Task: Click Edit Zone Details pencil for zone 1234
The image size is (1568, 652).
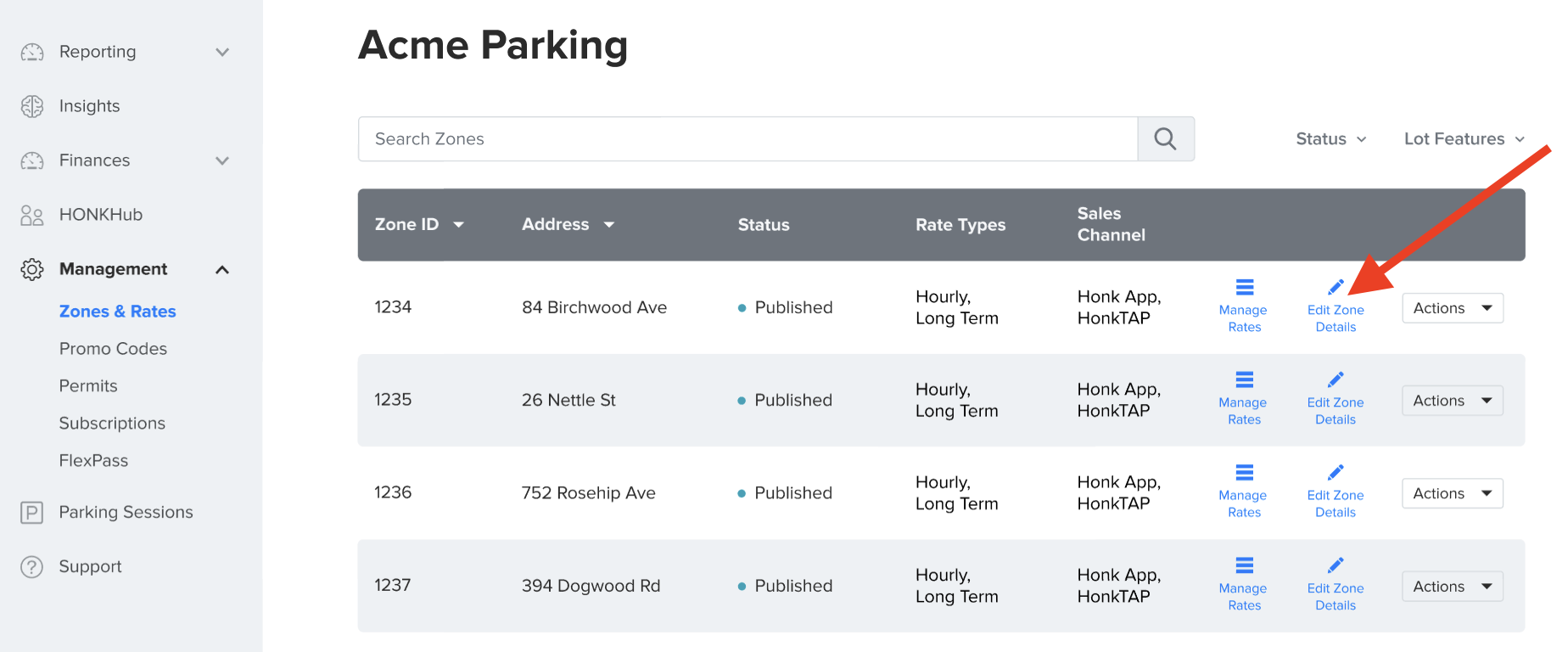Action: [1335, 288]
